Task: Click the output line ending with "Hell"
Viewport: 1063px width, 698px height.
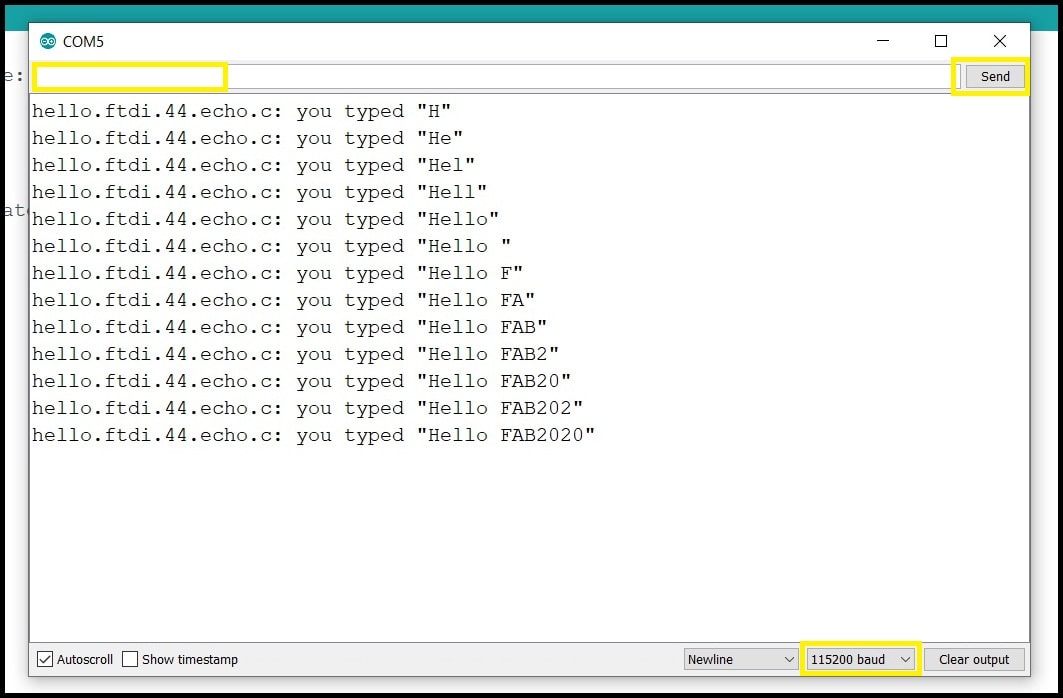Action: pyautogui.click(x=260, y=192)
